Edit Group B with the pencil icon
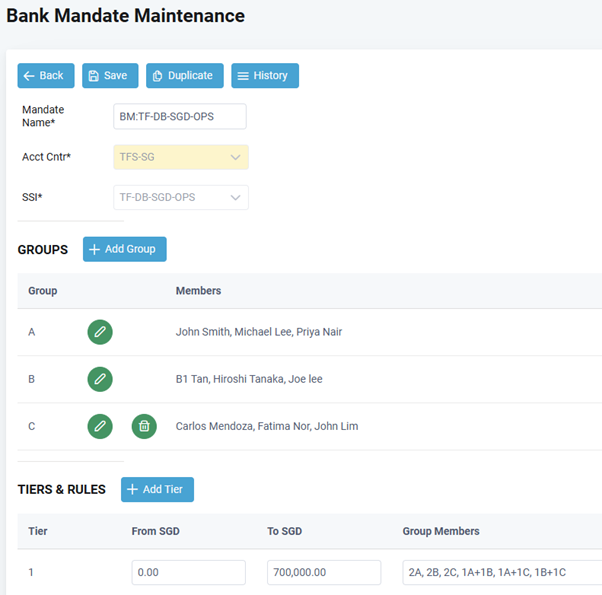This screenshot has height=595, width=602. pos(100,379)
